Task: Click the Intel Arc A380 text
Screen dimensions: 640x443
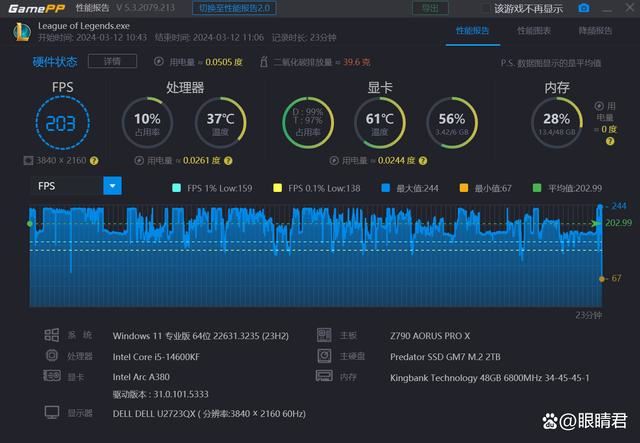Action: tap(141, 377)
